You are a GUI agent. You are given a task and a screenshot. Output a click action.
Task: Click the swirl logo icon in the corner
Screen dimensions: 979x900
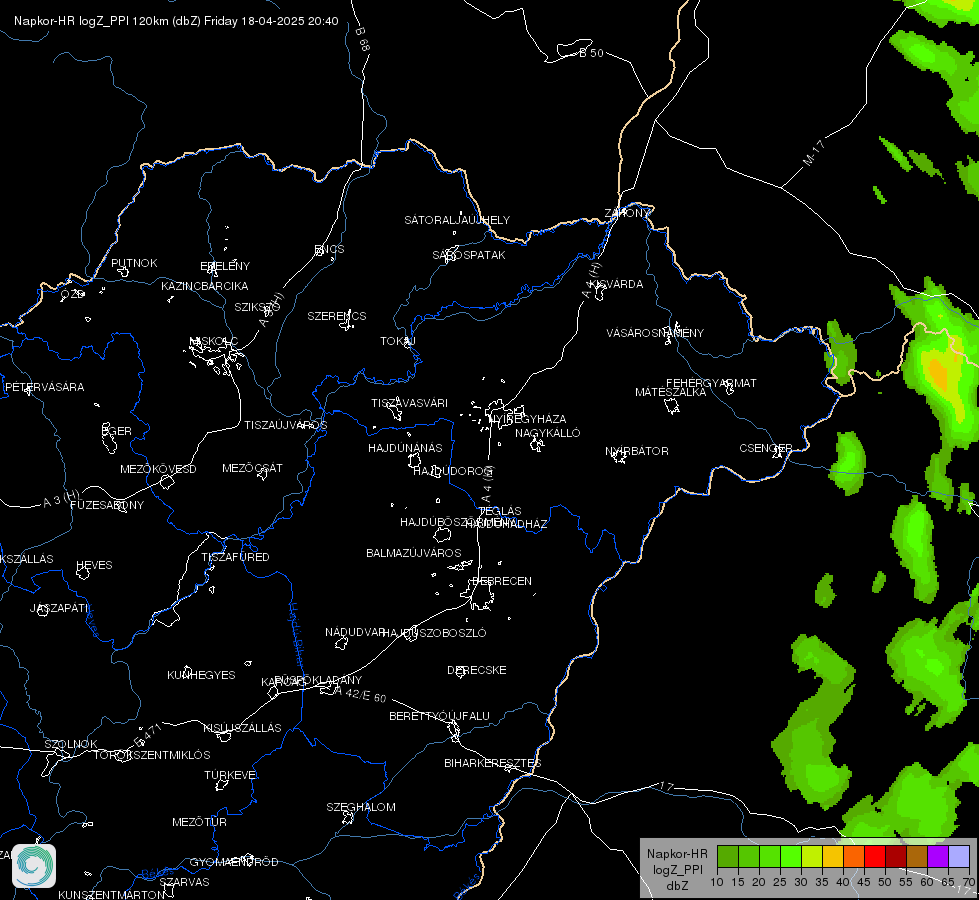(x=34, y=866)
